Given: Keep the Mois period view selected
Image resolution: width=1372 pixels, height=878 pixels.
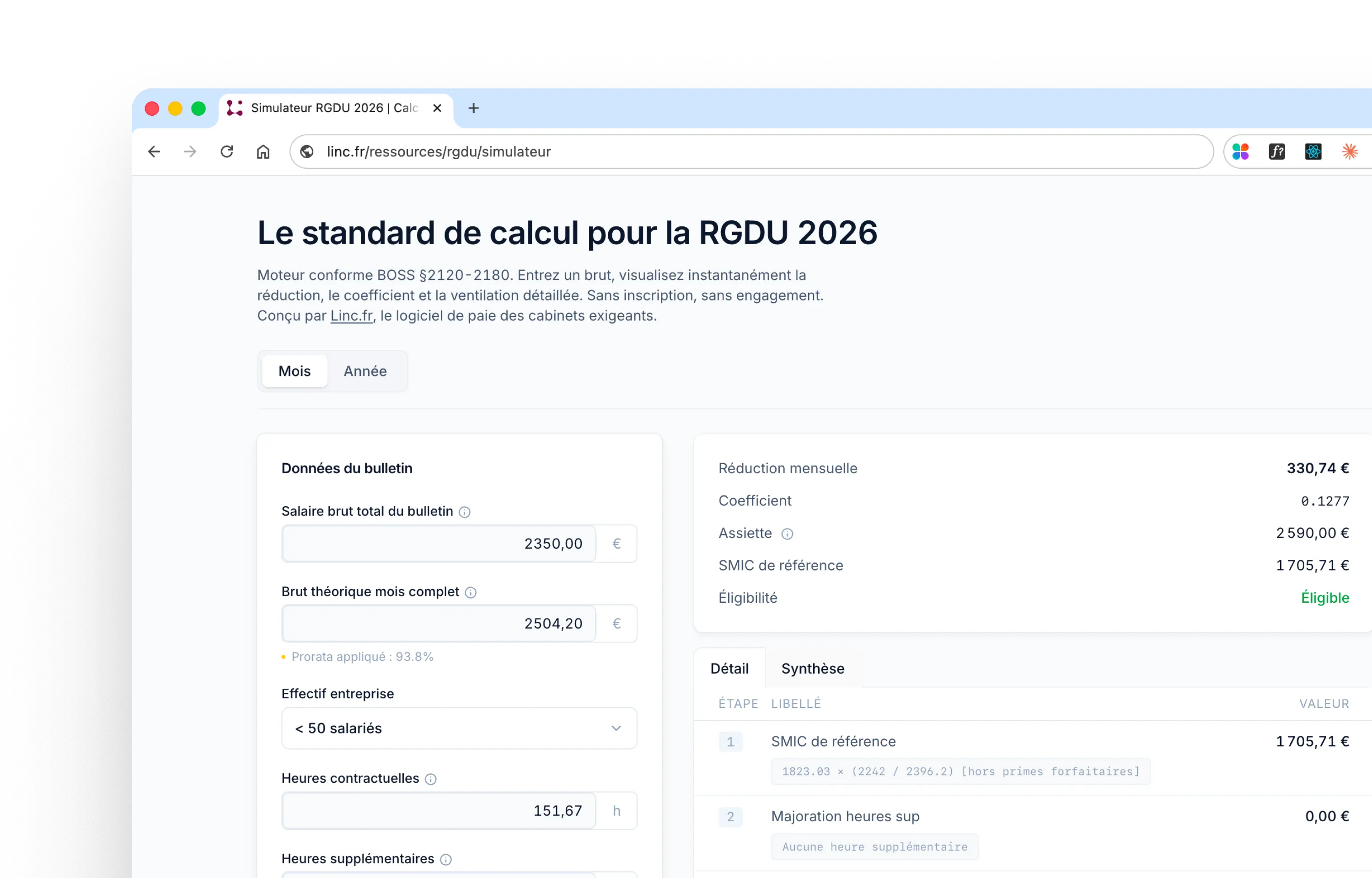Looking at the screenshot, I should (294, 371).
